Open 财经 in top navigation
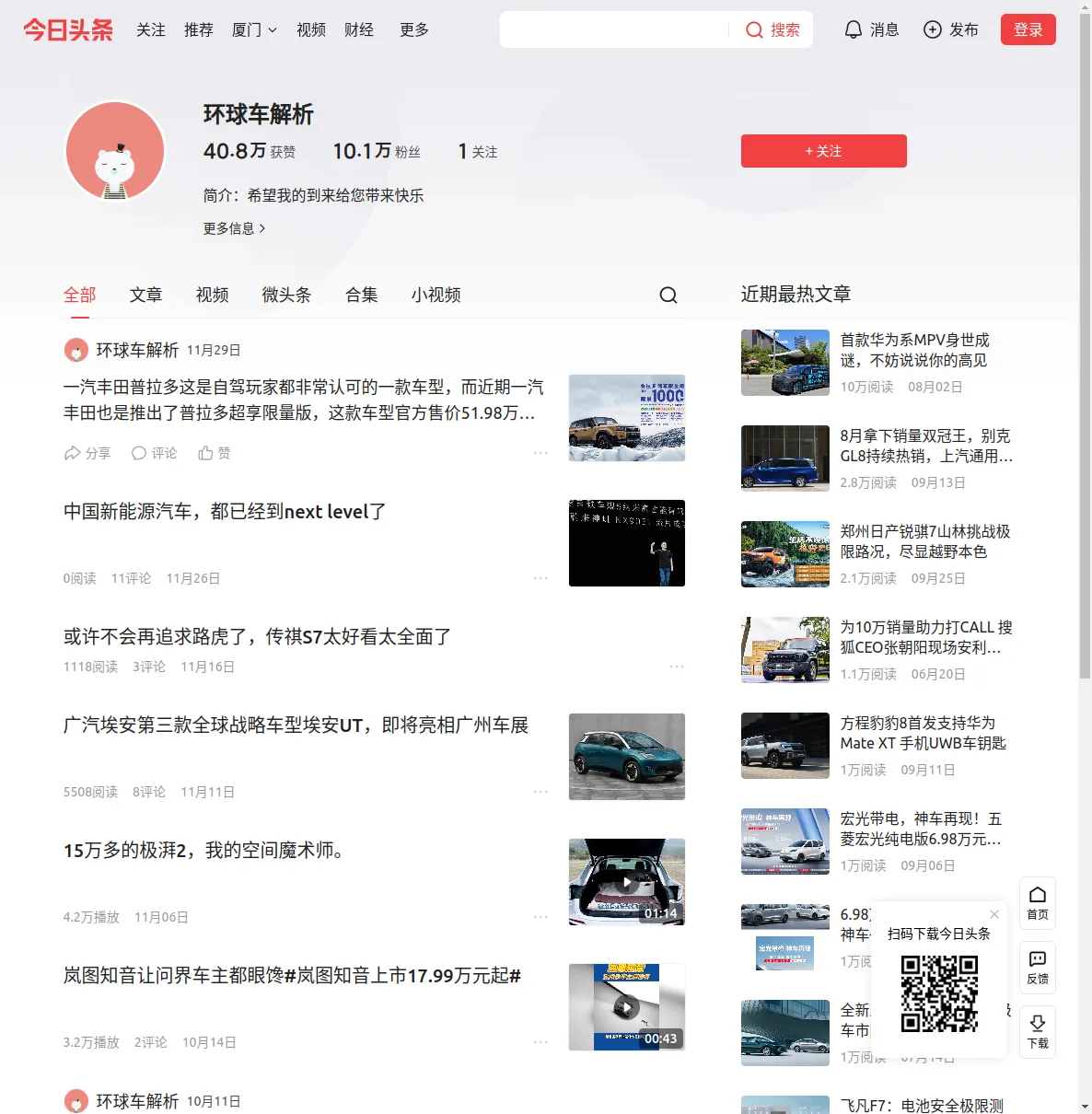 (x=359, y=29)
